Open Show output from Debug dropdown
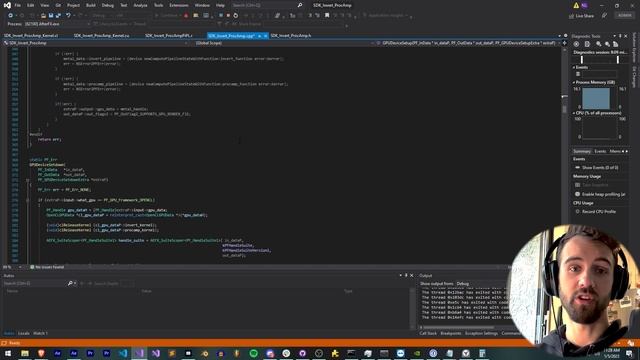Image resolution: width=640 pixels, height=360 pixels. click(482, 284)
